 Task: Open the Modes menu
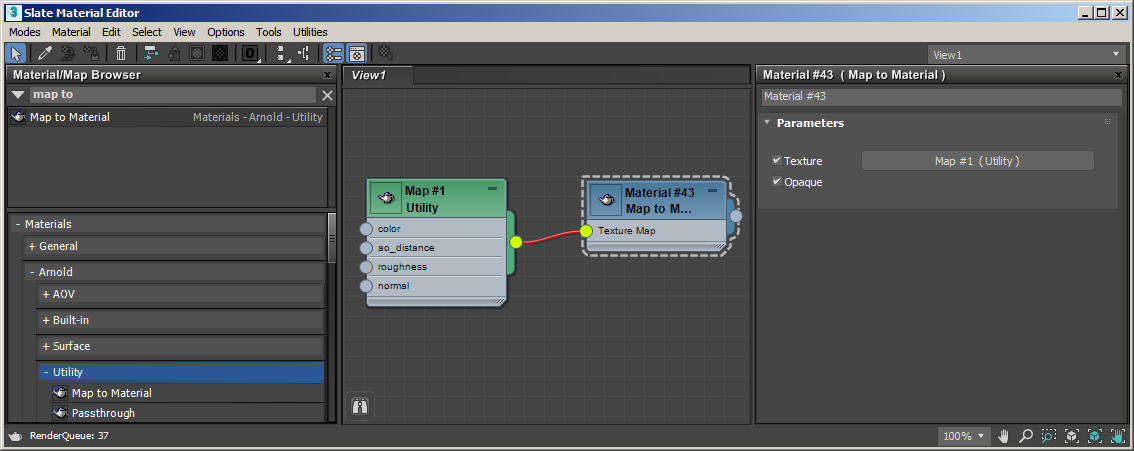(25, 32)
